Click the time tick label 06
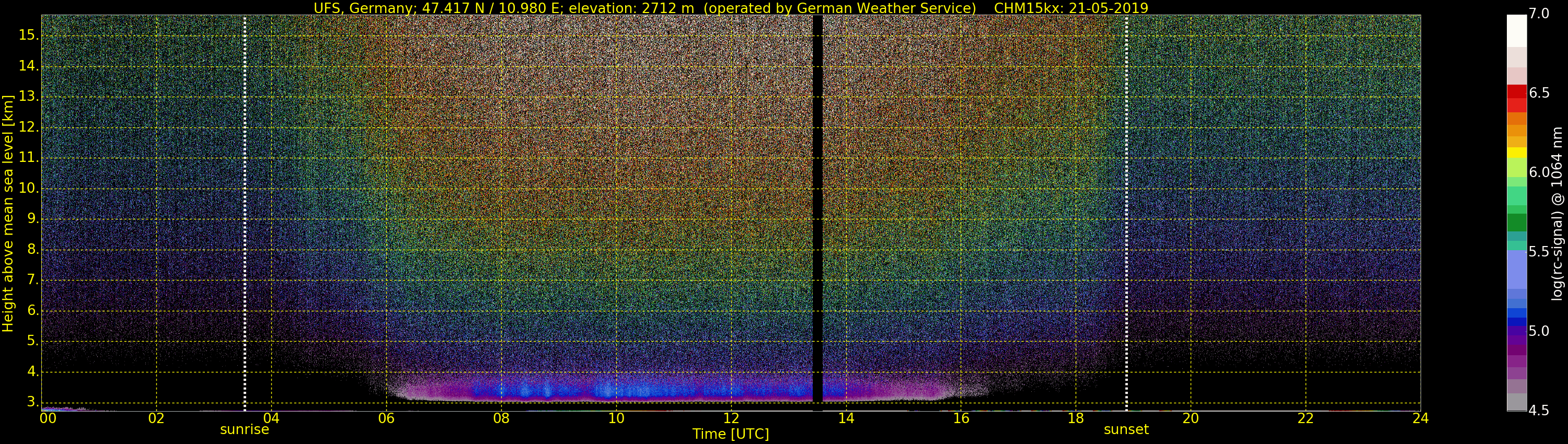Screen dimensions: 1568x444 [x=387, y=418]
